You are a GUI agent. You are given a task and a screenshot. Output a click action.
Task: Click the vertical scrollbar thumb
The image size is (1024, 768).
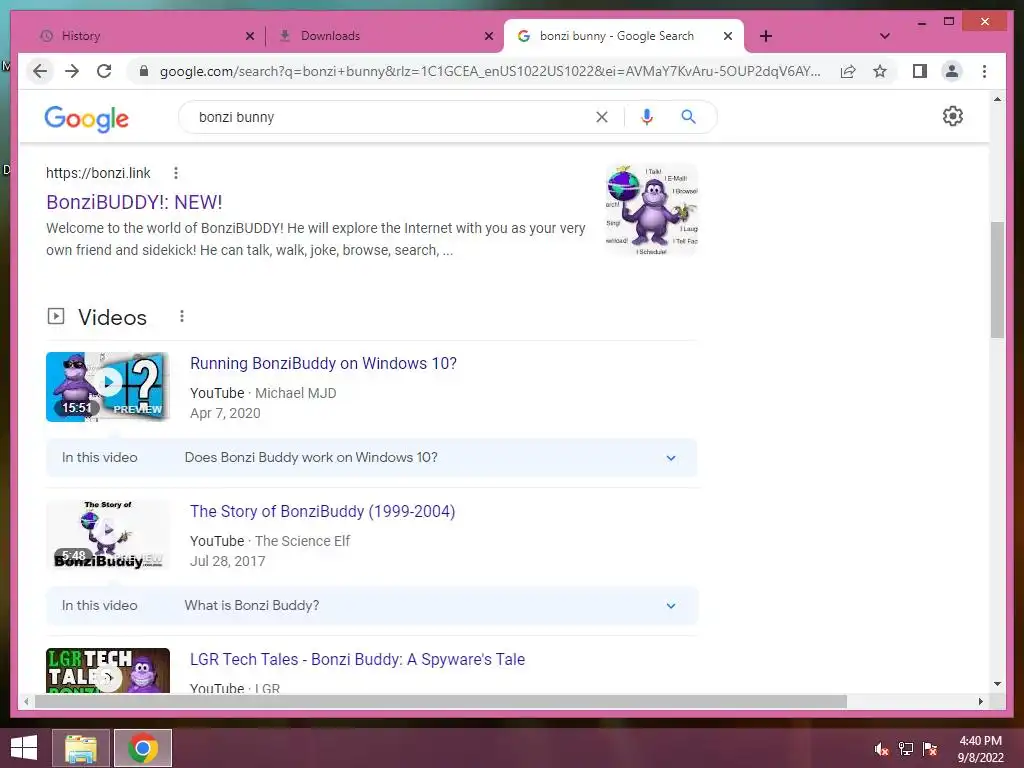point(997,280)
